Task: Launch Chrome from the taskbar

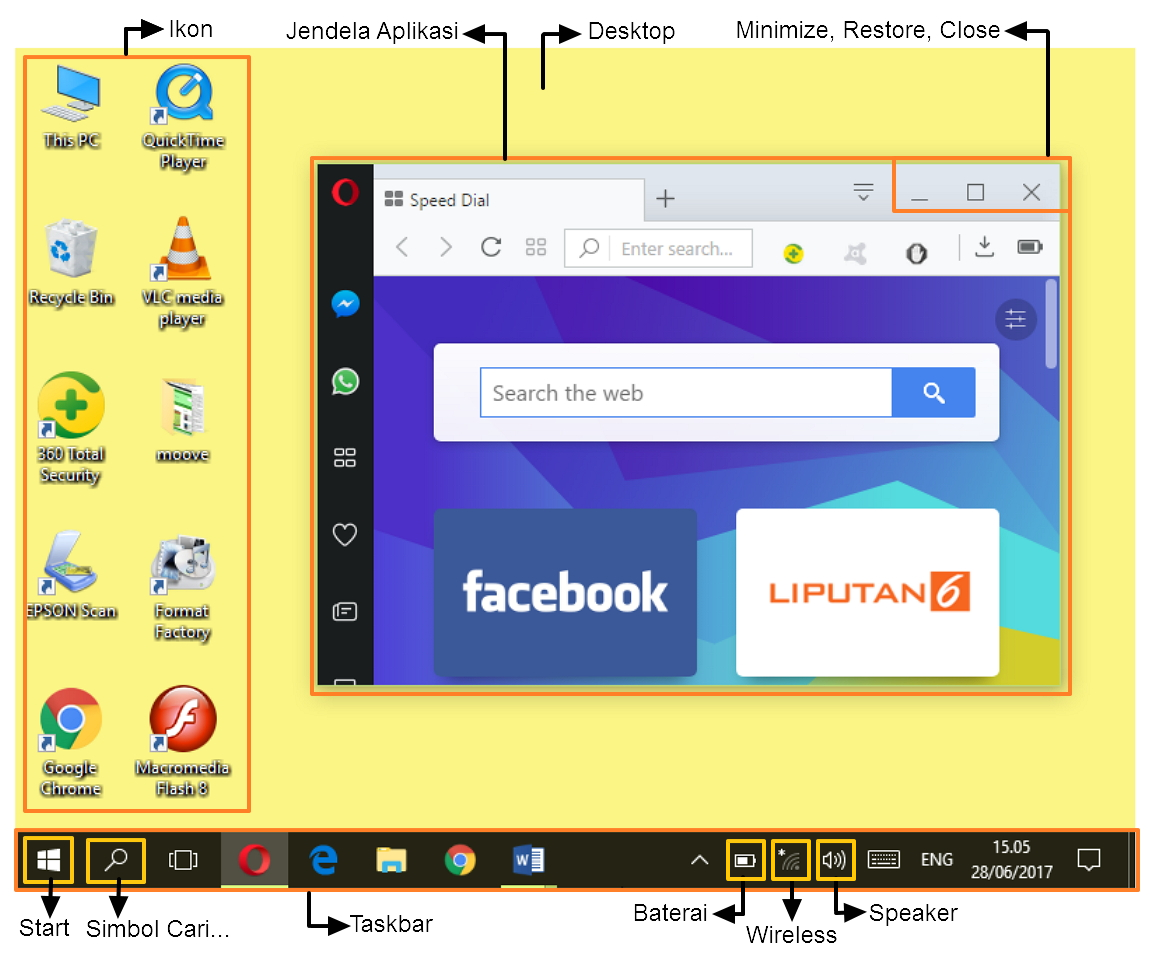Action: [x=460, y=859]
